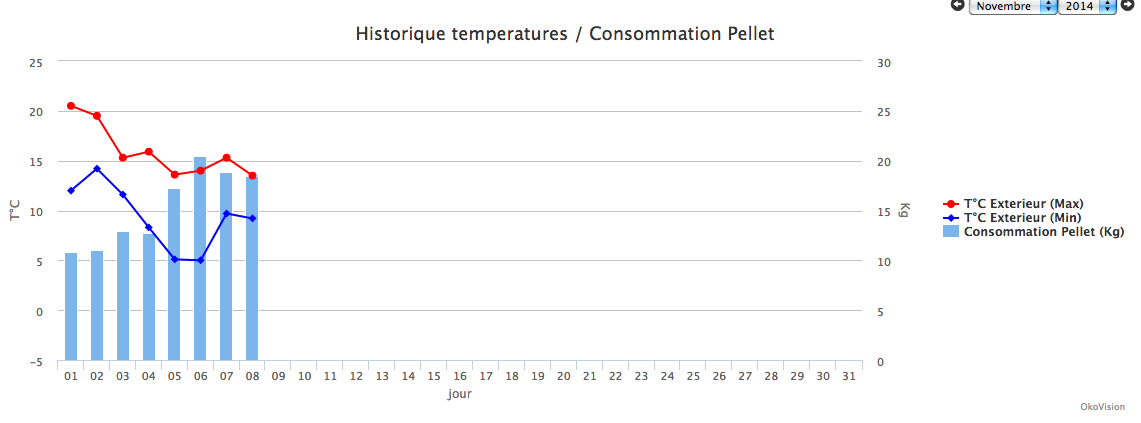This screenshot has width=1141, height=423.
Task: Click the pellet consumption bar for day 05
Action: tap(174, 275)
